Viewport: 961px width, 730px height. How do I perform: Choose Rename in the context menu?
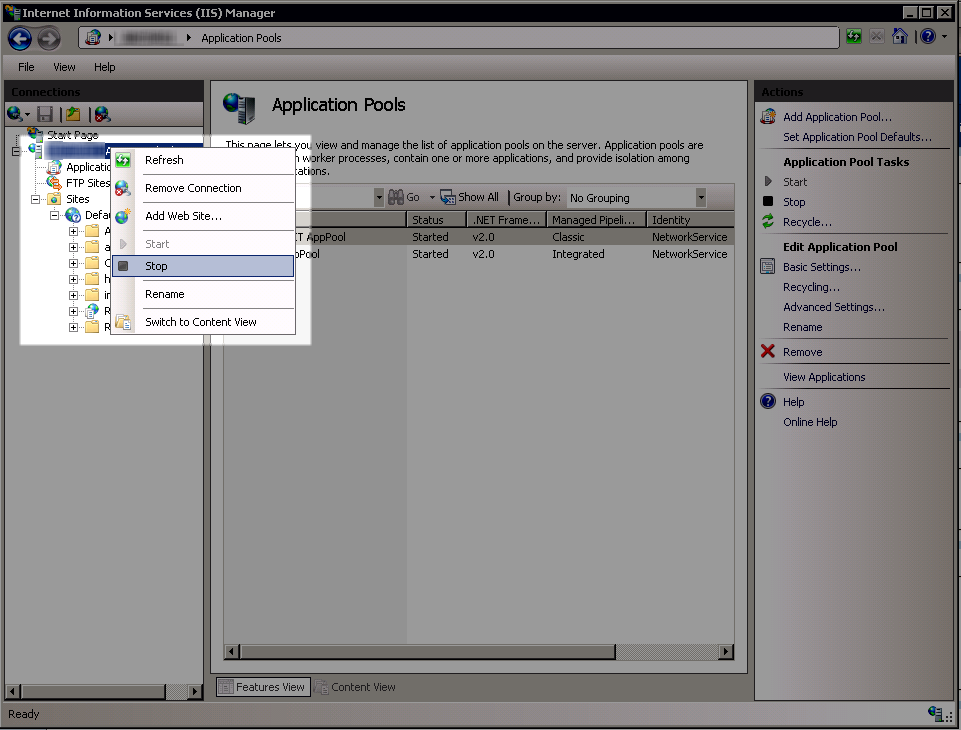click(203, 294)
